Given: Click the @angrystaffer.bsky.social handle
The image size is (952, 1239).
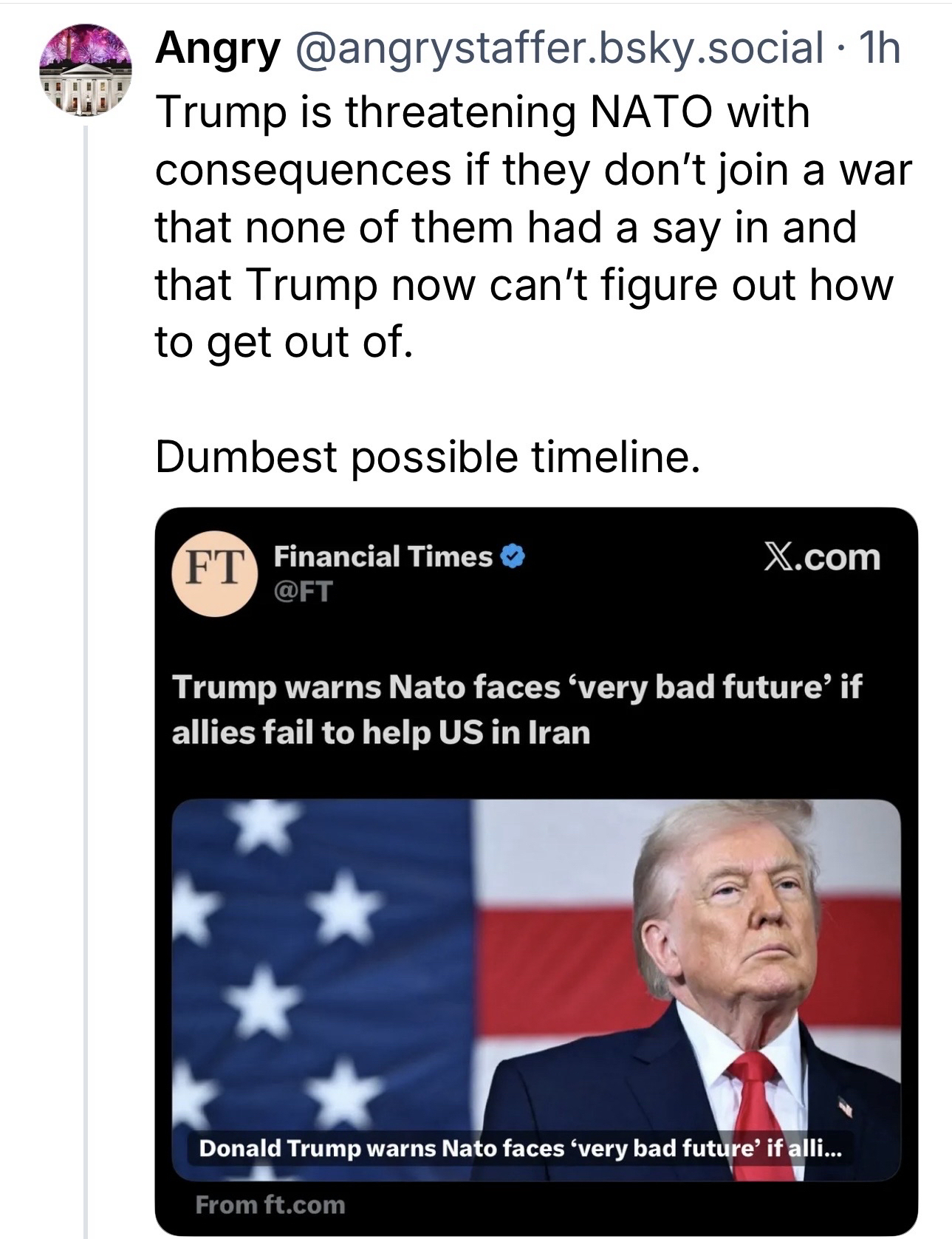Looking at the screenshot, I should click(x=560, y=49).
